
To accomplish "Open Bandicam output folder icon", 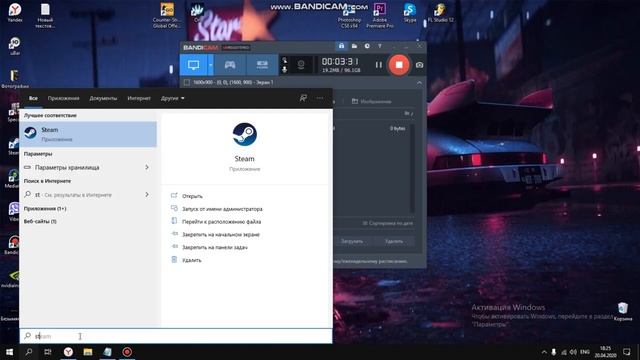I will coord(354,46).
